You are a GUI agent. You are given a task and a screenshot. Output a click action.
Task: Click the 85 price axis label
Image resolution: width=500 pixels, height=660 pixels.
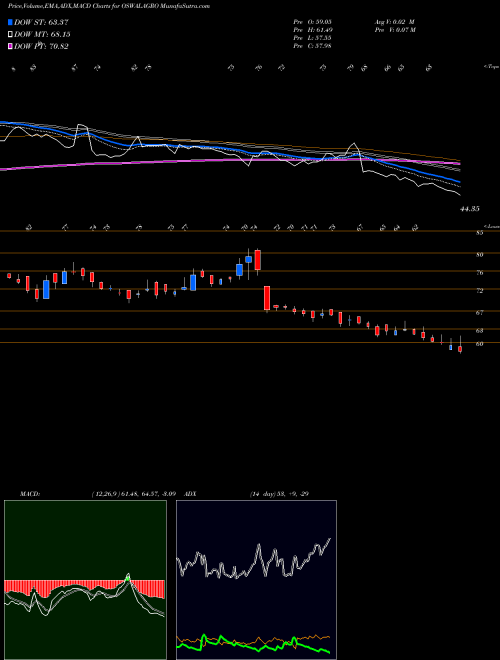pyautogui.click(x=479, y=233)
